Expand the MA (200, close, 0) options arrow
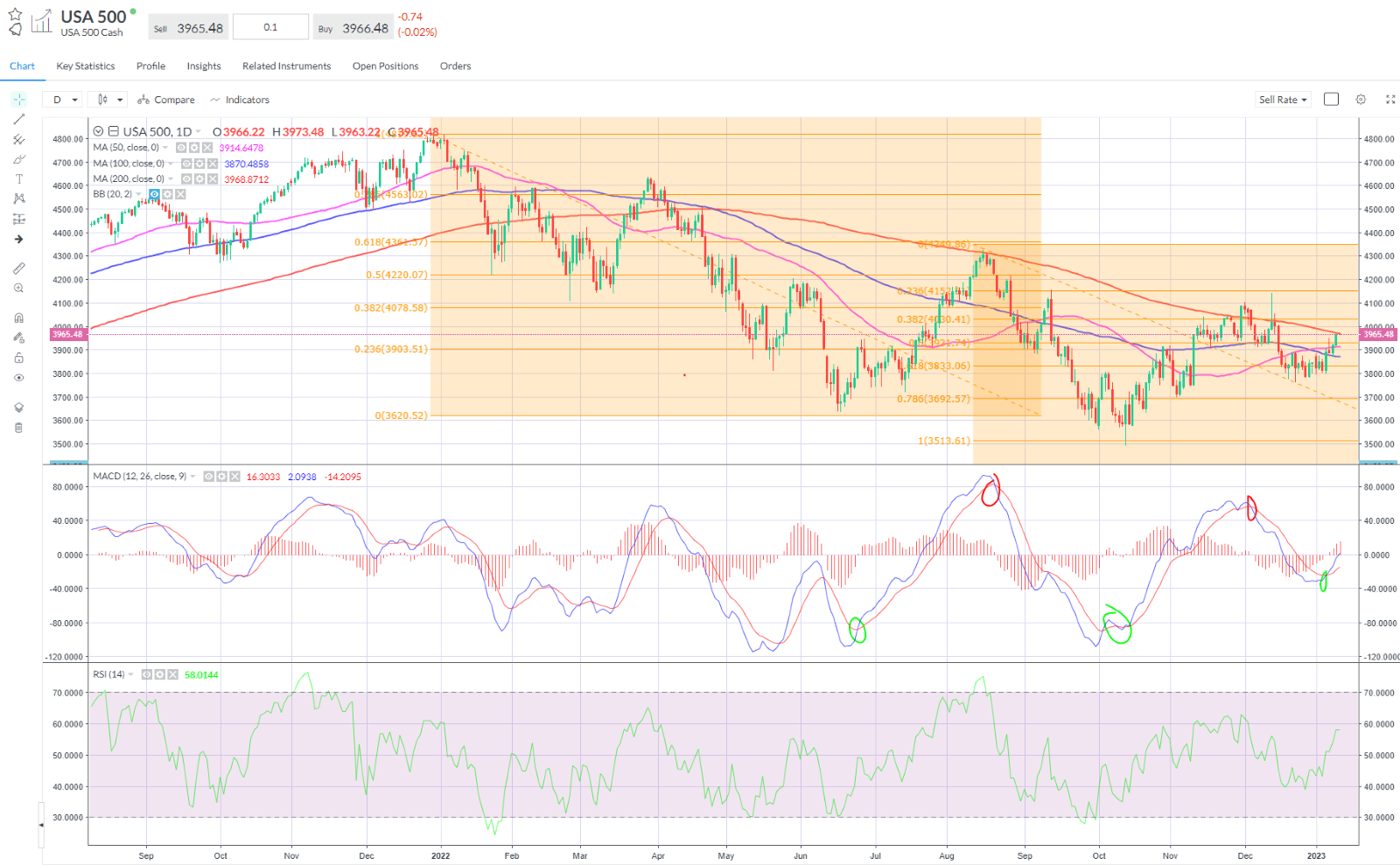The width and height of the screenshot is (1400, 865). [171, 179]
